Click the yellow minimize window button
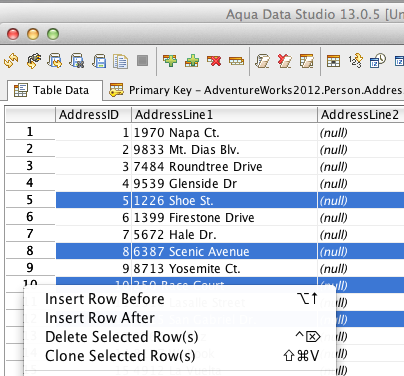 coord(33,34)
